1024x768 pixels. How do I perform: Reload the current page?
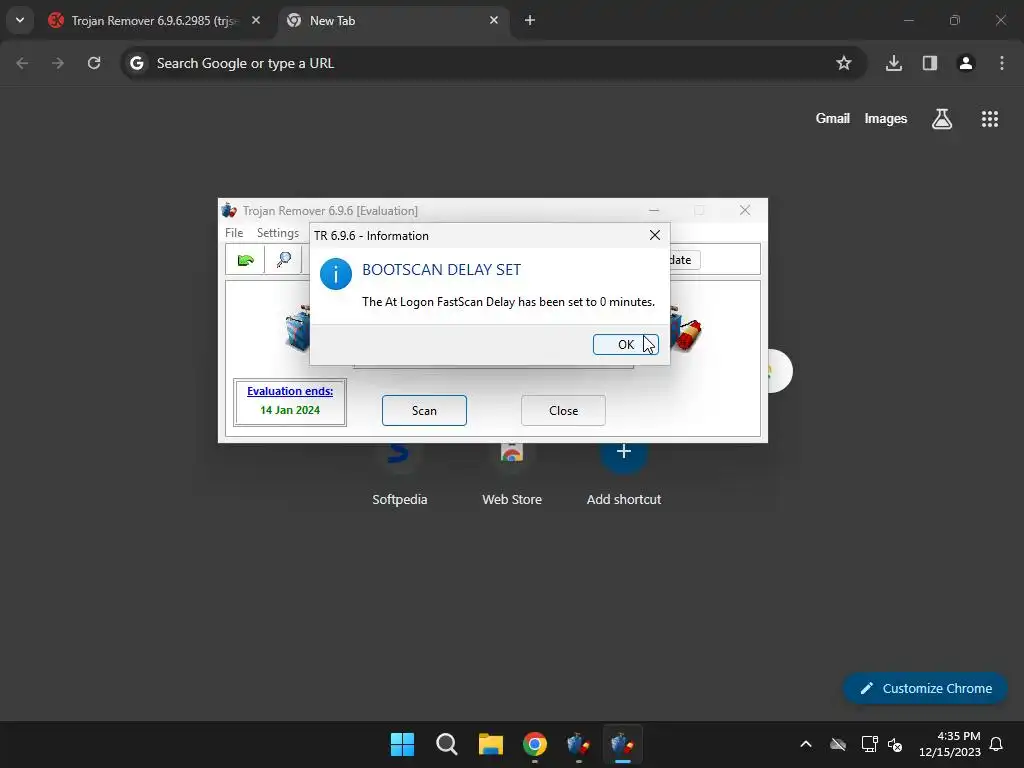pyautogui.click(x=94, y=63)
